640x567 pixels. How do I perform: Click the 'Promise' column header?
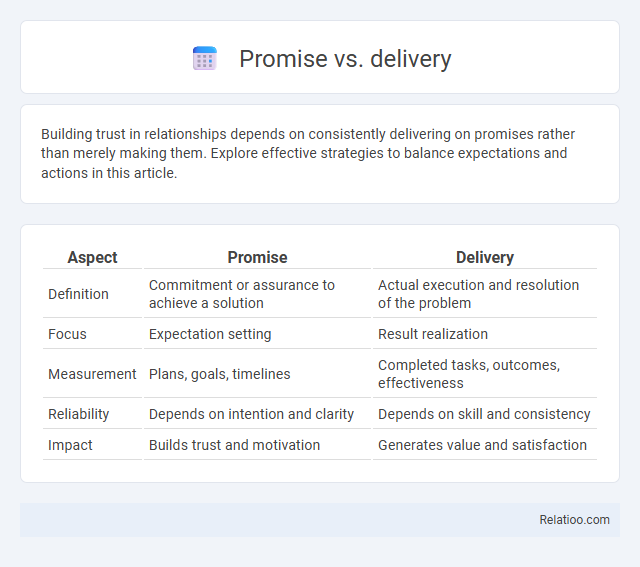click(x=257, y=258)
